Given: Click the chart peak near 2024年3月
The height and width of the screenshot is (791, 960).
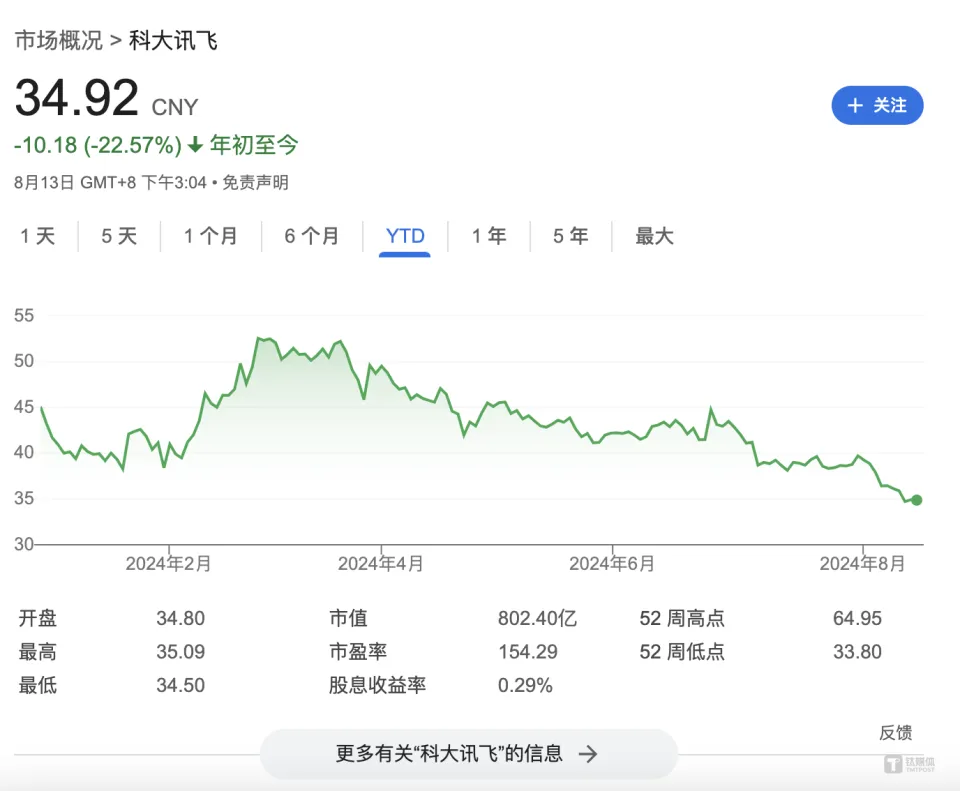Looking at the screenshot, I should pos(259,339).
